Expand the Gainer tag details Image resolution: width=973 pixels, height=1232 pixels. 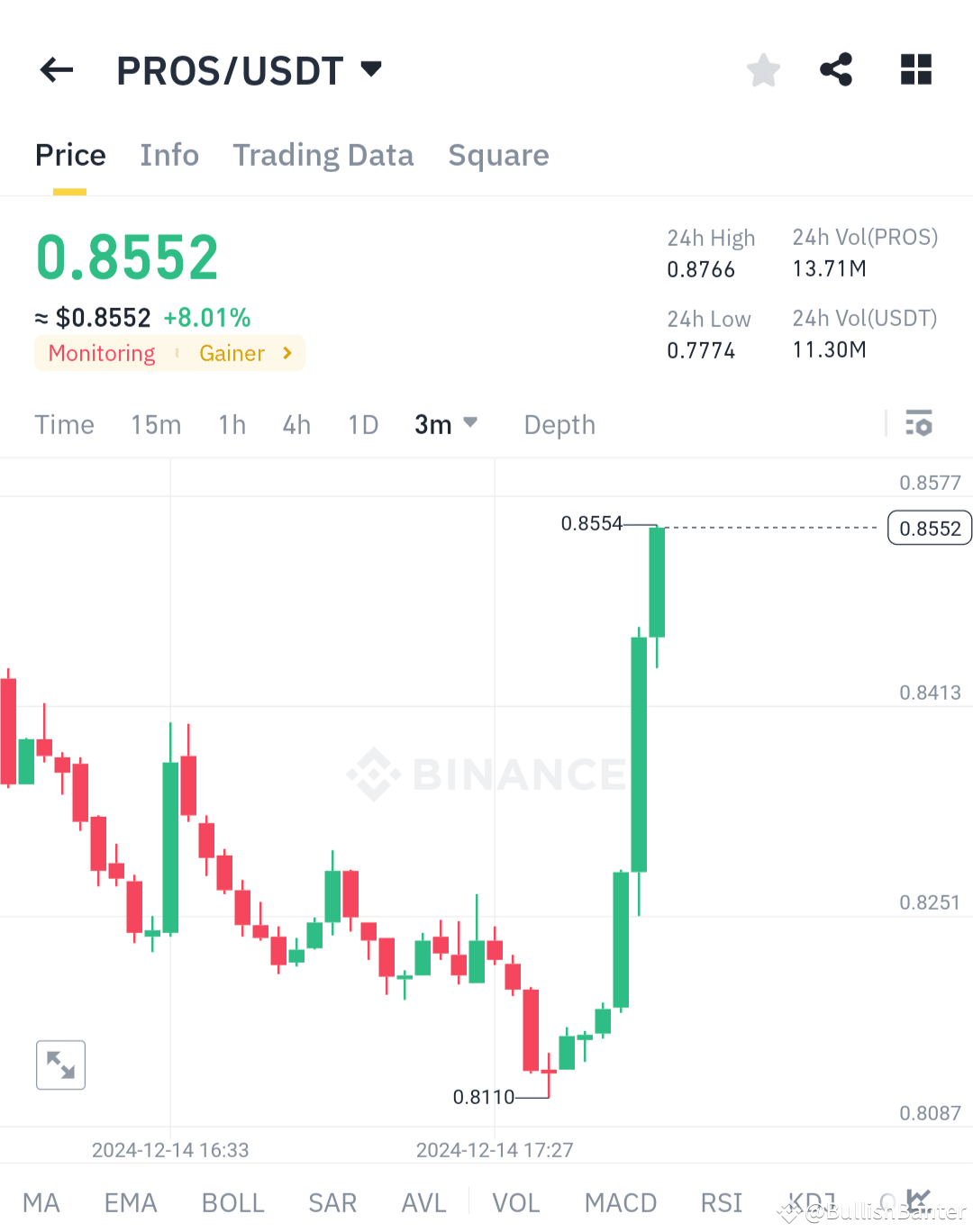[245, 353]
